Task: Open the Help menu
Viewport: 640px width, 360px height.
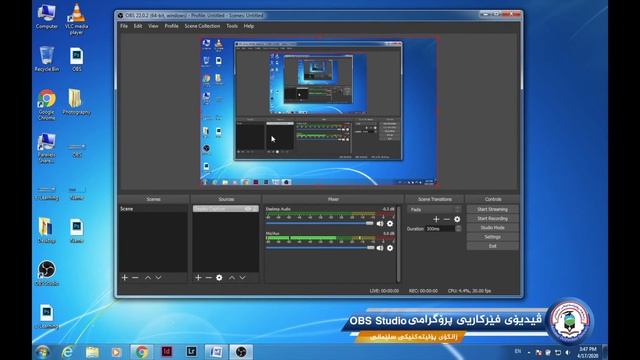Action: click(x=249, y=26)
